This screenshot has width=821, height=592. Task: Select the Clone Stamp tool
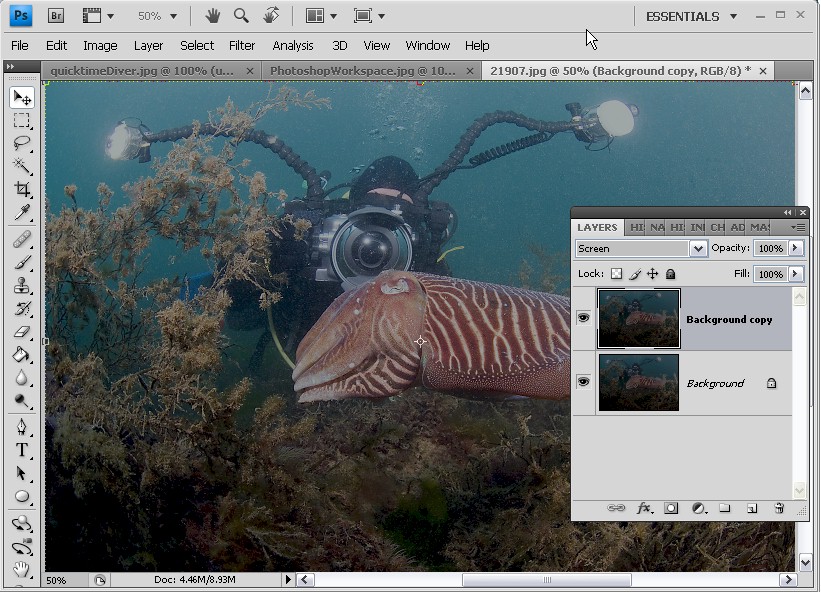pos(22,285)
